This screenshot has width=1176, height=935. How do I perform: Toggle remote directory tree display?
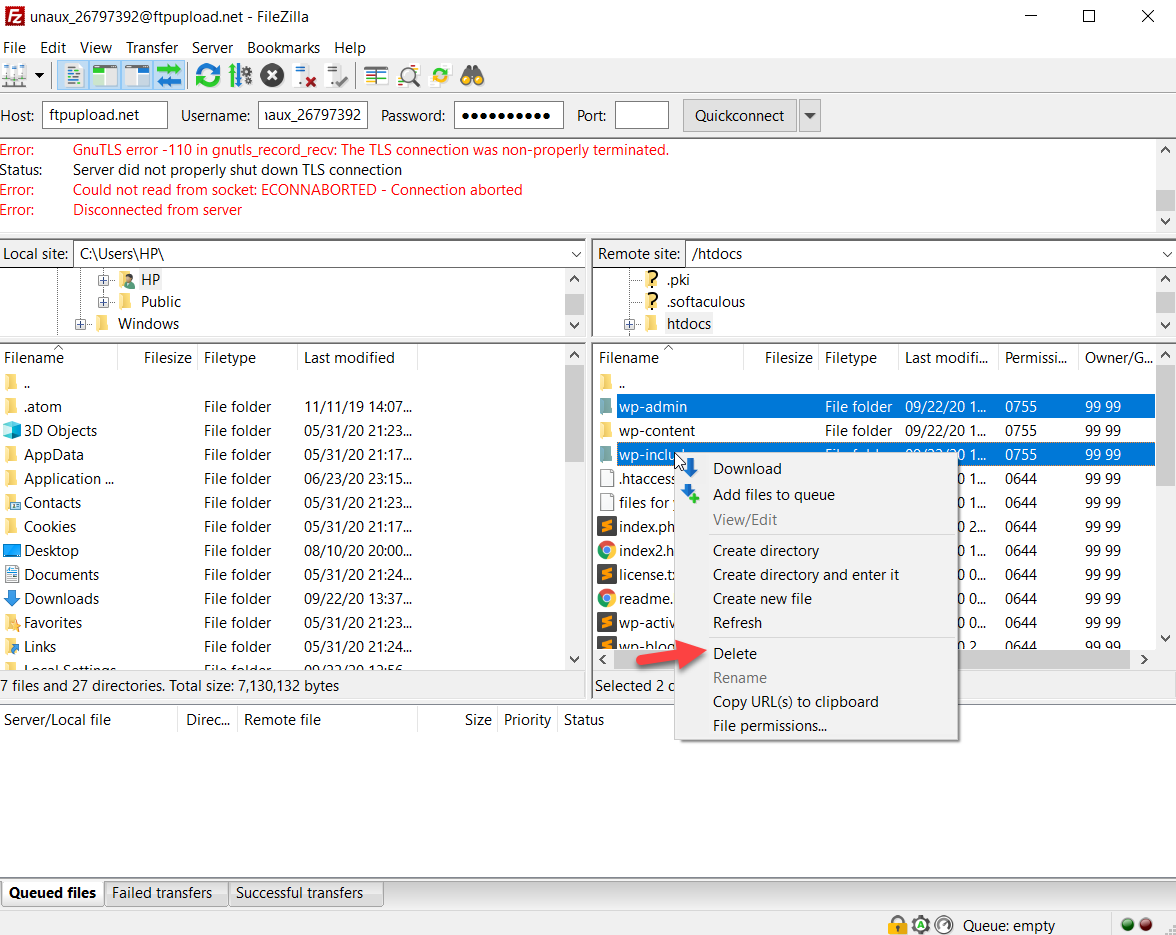click(x=137, y=76)
